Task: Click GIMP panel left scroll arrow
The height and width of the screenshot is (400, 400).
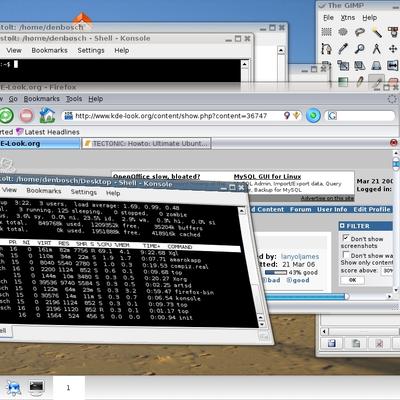Action: [324, 331]
